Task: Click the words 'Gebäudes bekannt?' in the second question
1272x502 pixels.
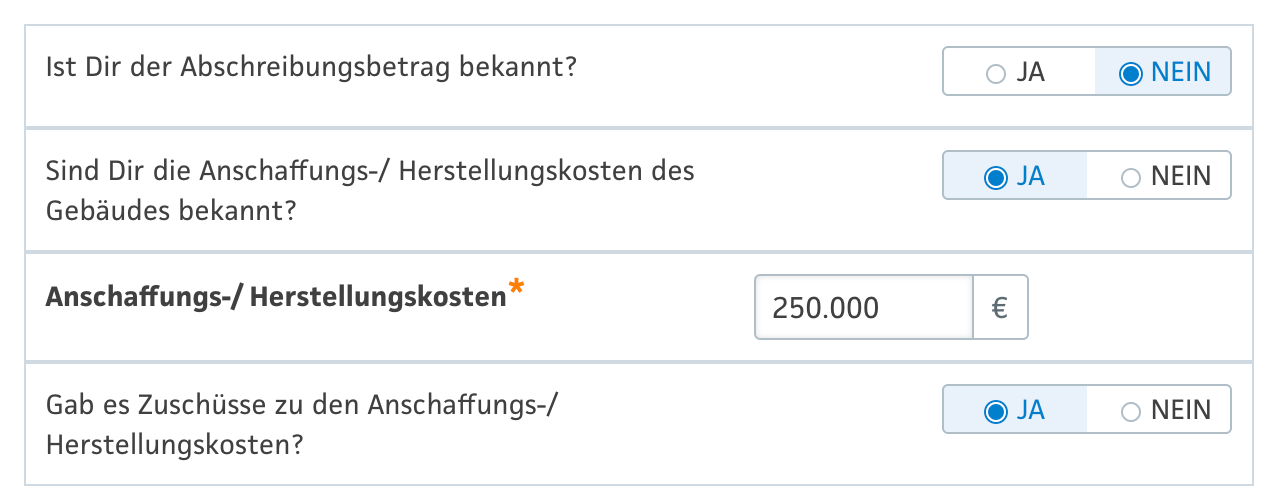Action: [170, 211]
